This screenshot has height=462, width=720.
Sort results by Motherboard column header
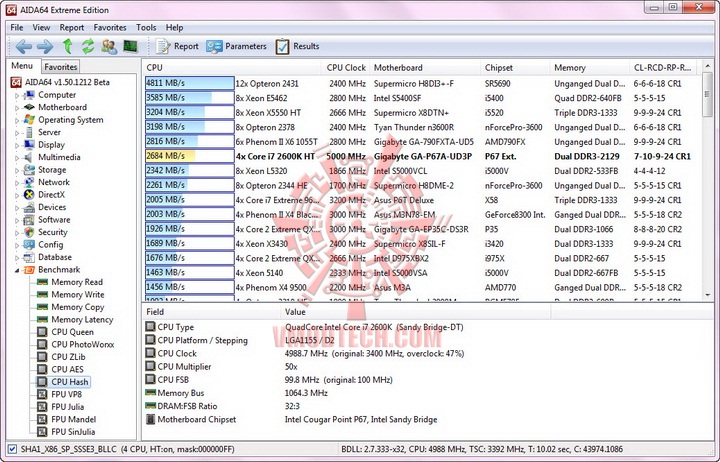(x=424, y=68)
